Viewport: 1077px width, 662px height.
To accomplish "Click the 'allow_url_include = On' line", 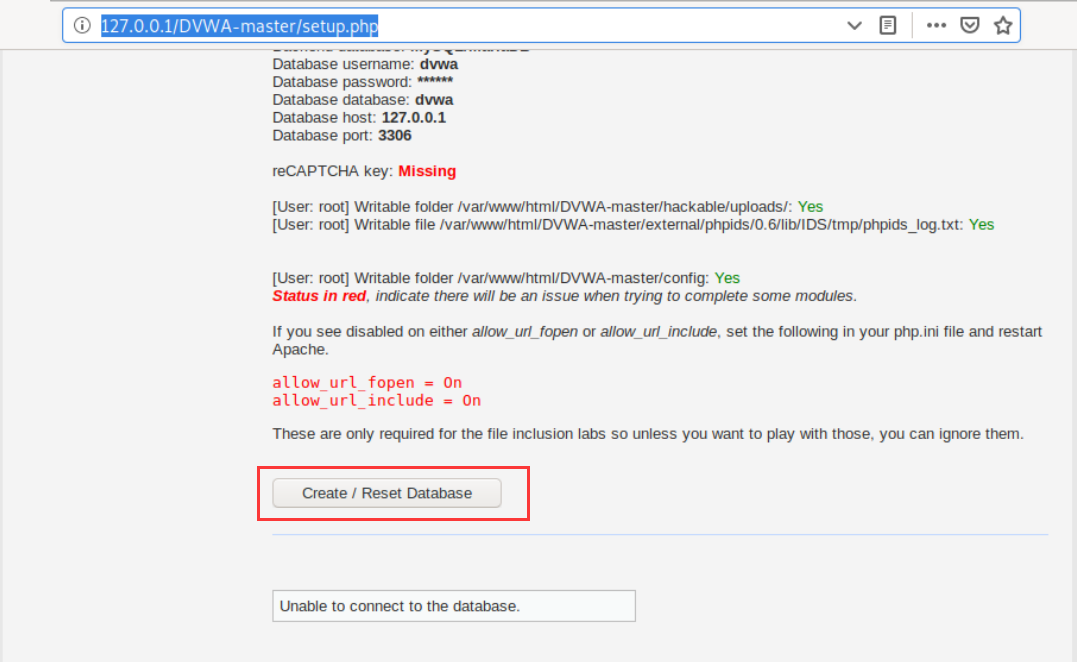I will (376, 400).
